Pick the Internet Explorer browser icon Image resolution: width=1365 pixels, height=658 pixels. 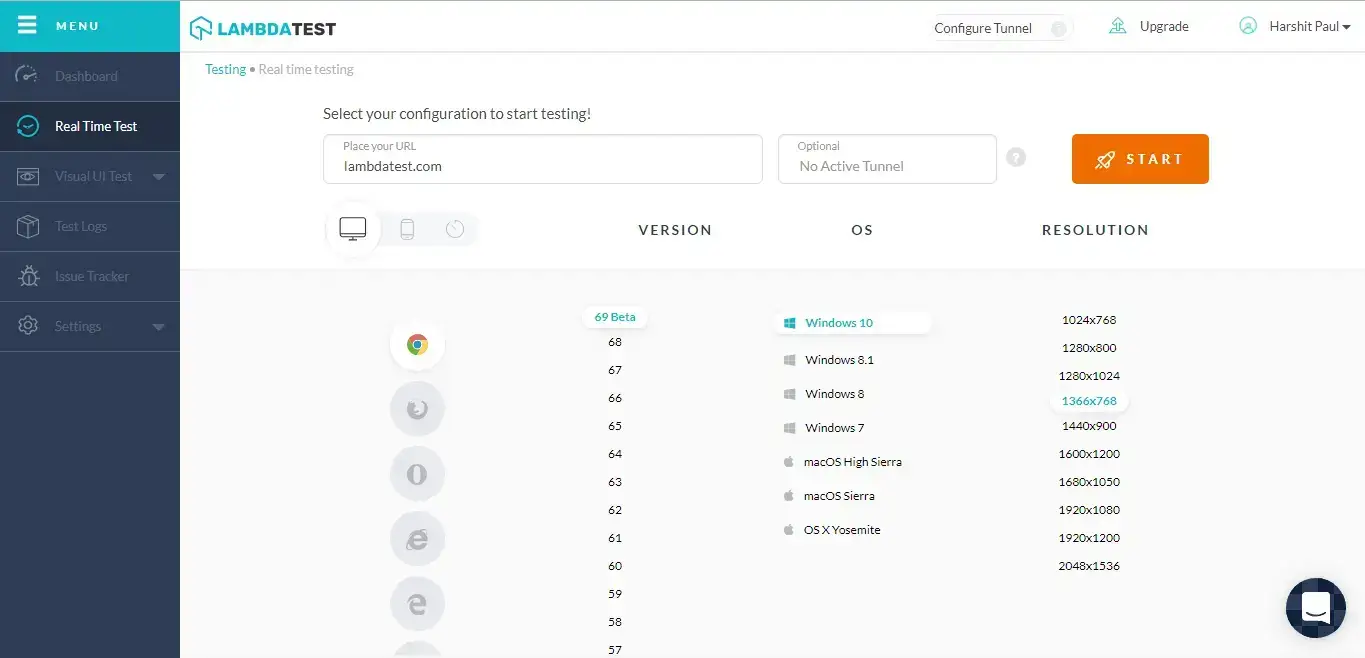point(417,539)
